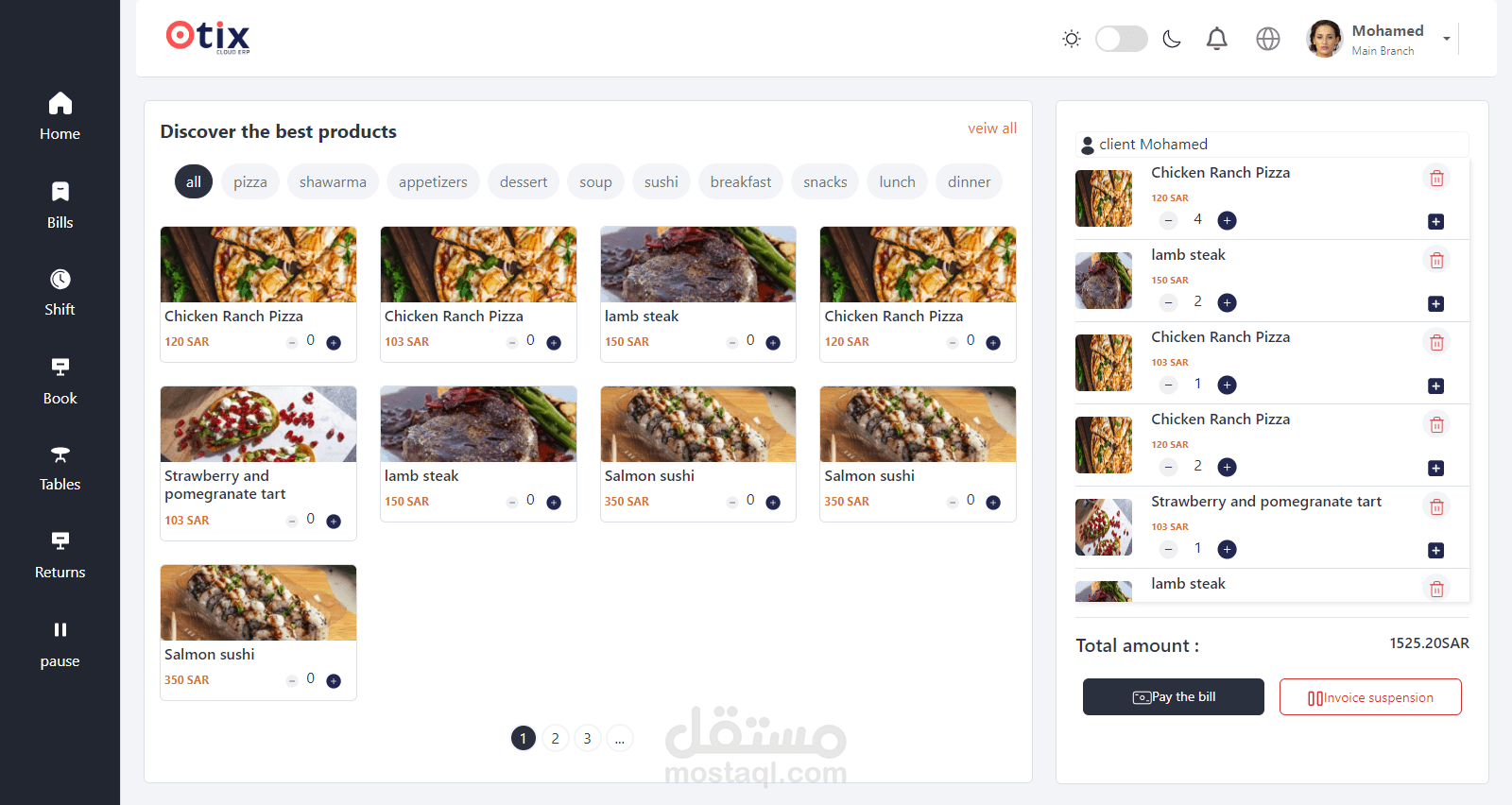The height and width of the screenshot is (805, 1512).
Task: Click Pay the bill button
Action: (1174, 696)
